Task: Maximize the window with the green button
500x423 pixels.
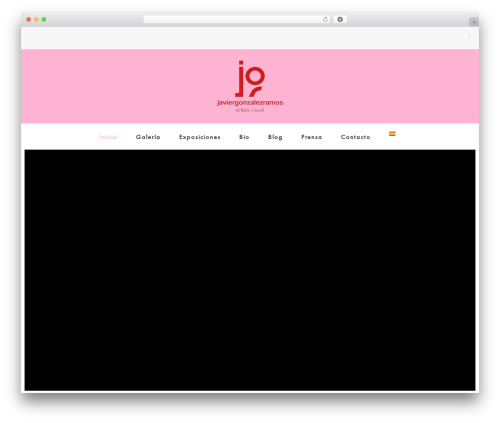Action: 44,20
